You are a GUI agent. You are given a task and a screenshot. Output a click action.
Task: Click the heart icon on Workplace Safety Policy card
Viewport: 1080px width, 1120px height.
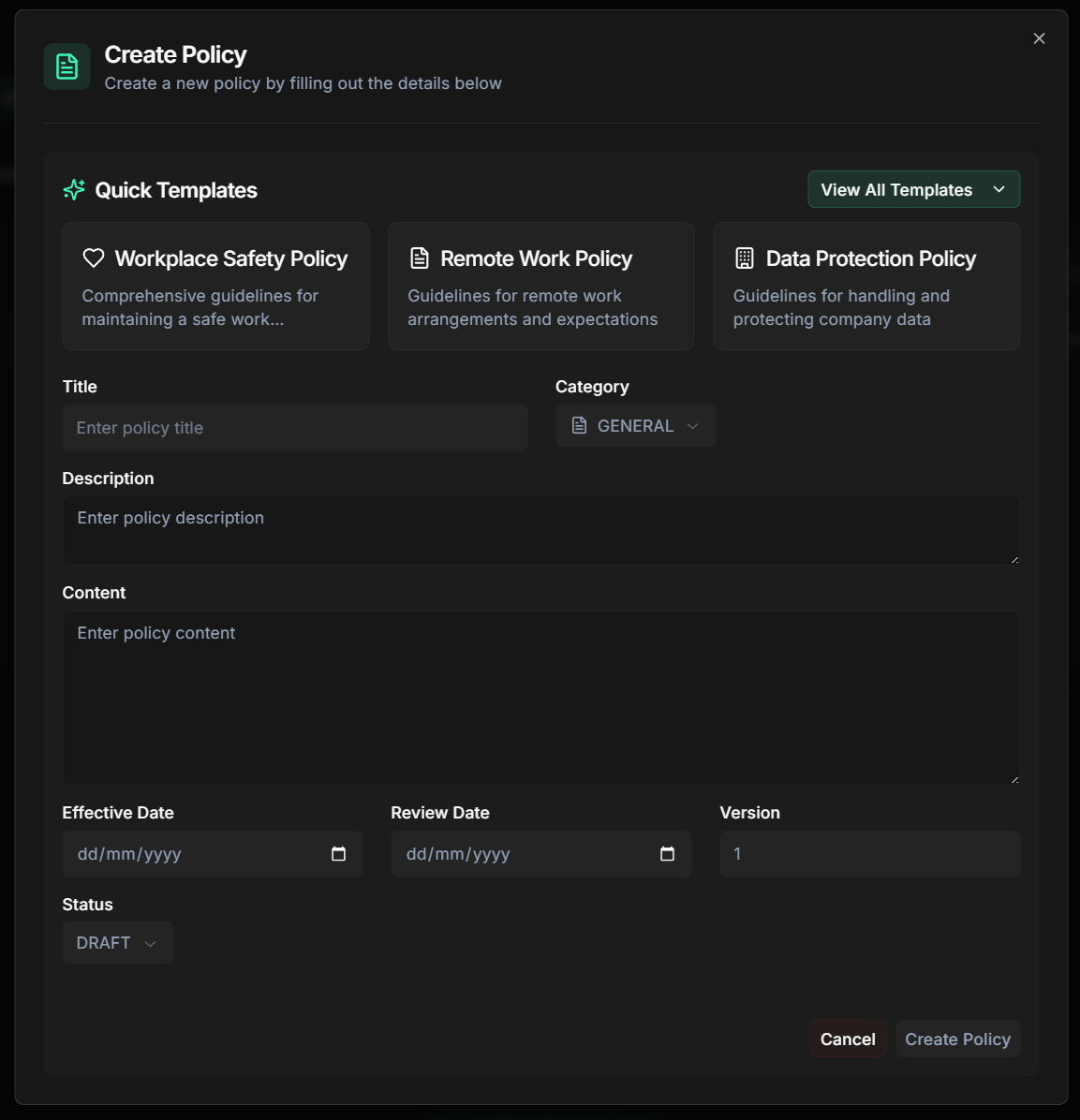pos(93,257)
